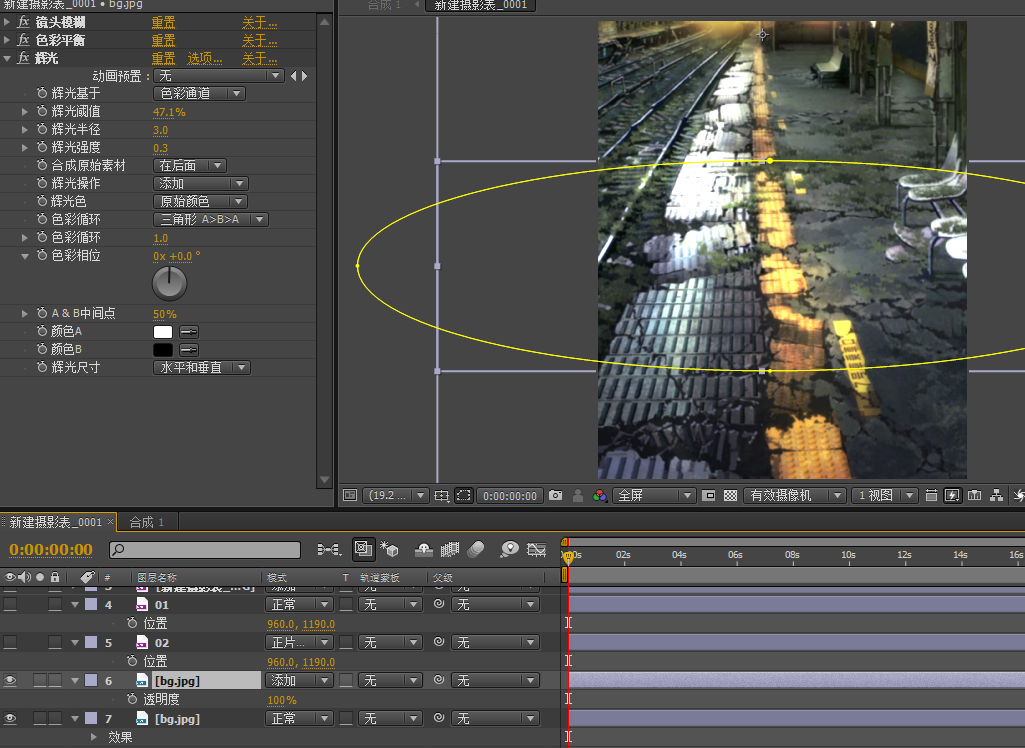Open the 辉光基于 dropdown showing 色彩通道

tap(199, 93)
